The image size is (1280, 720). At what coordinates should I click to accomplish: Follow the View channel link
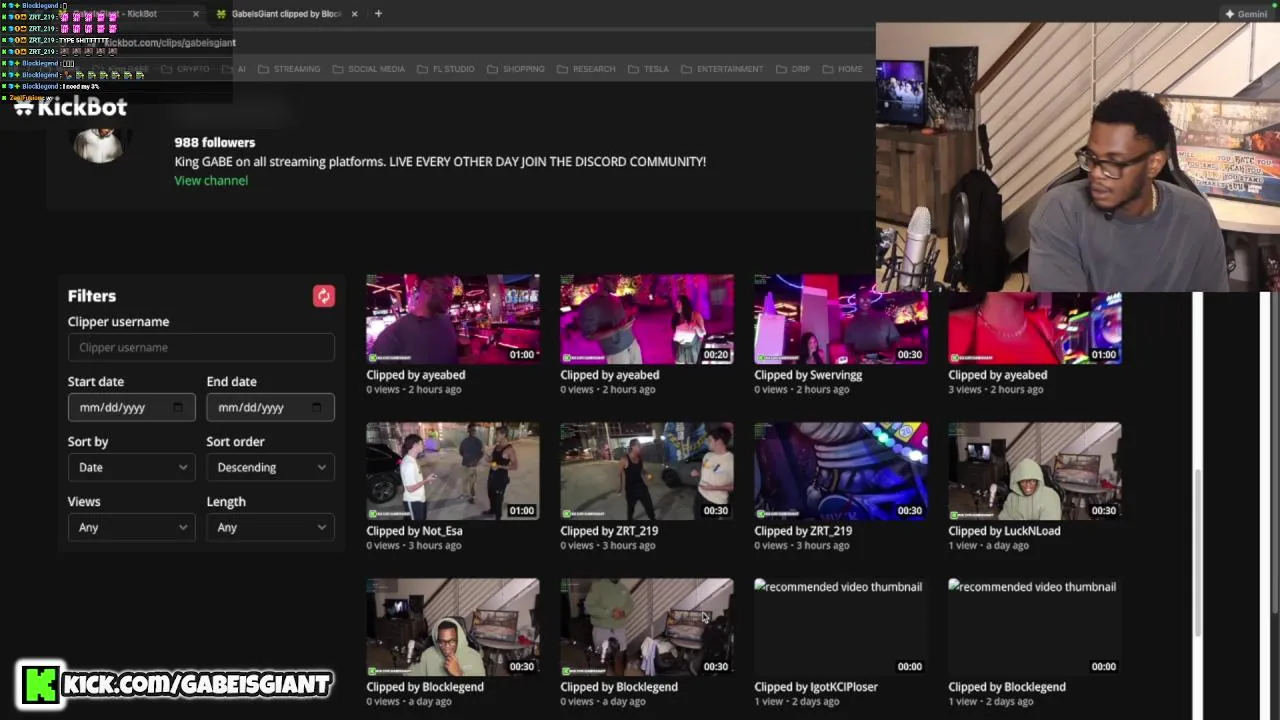(x=211, y=180)
